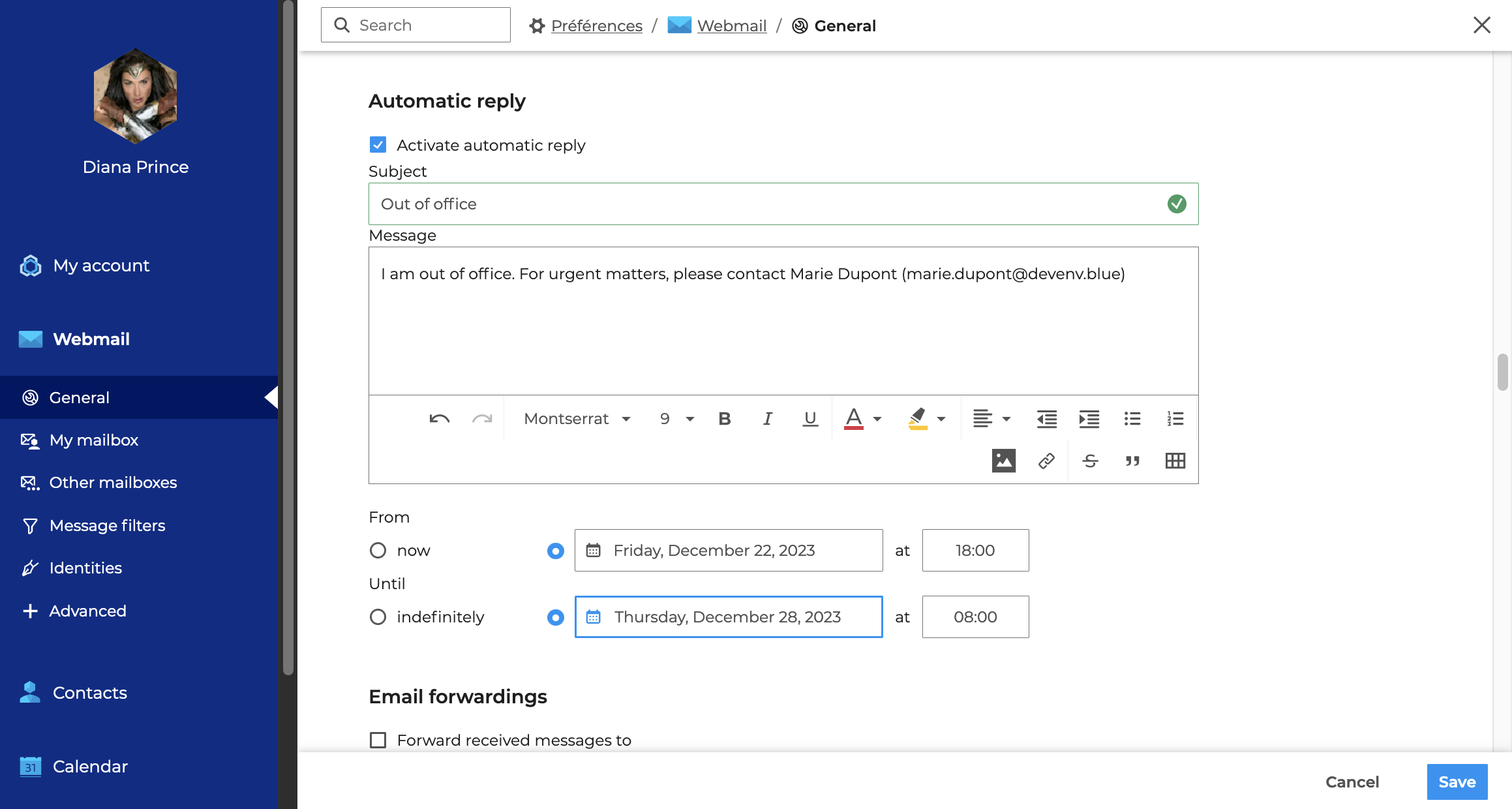Insert an image into the message

tap(1003, 461)
